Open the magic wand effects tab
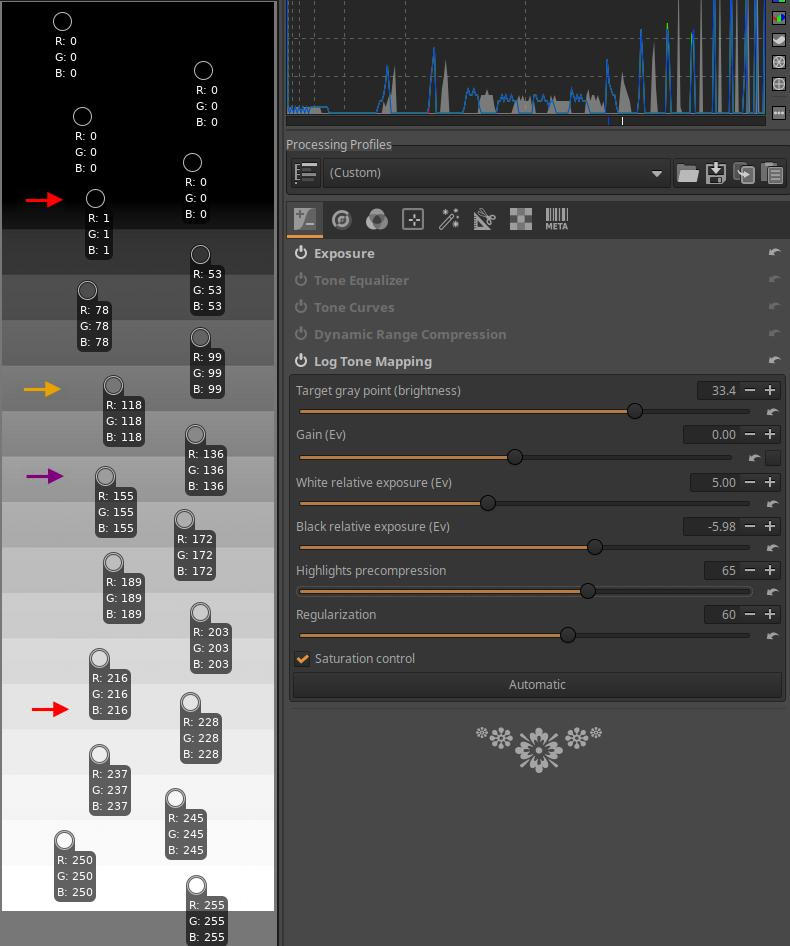This screenshot has height=946, width=790. coord(449,219)
